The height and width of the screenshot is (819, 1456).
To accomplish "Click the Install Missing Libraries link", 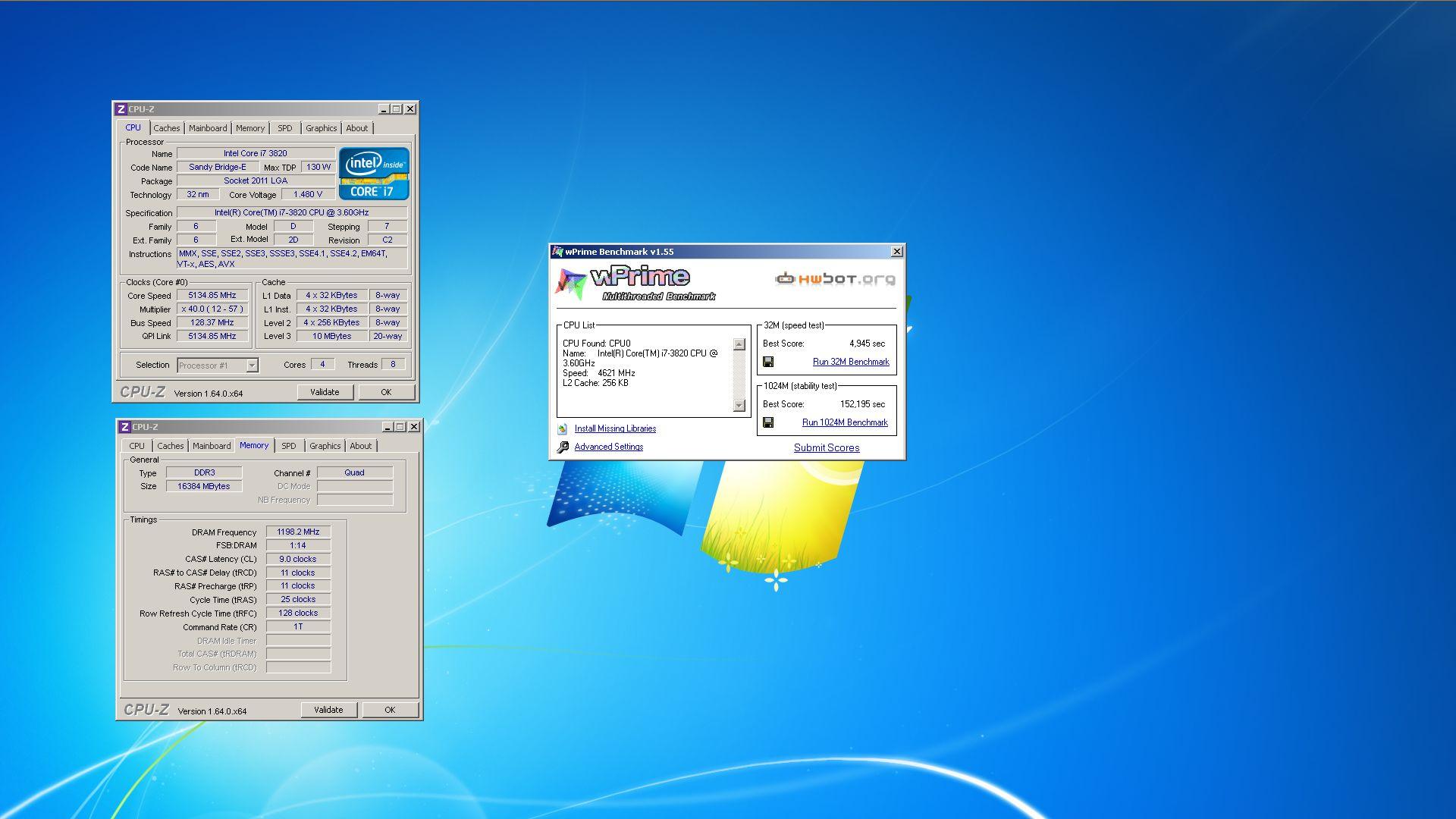I will click(x=615, y=428).
